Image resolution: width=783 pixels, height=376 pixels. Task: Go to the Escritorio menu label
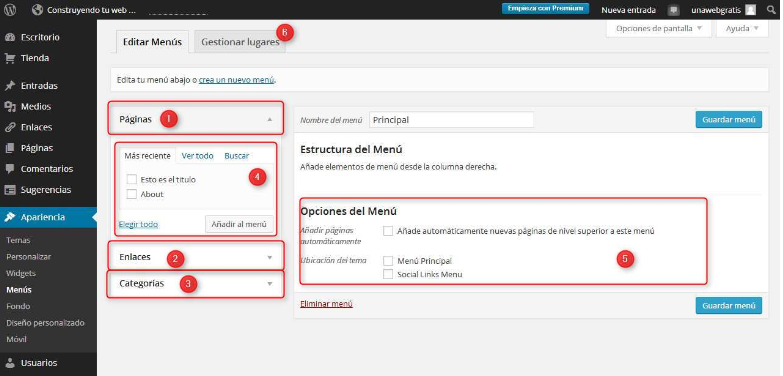click(40, 37)
